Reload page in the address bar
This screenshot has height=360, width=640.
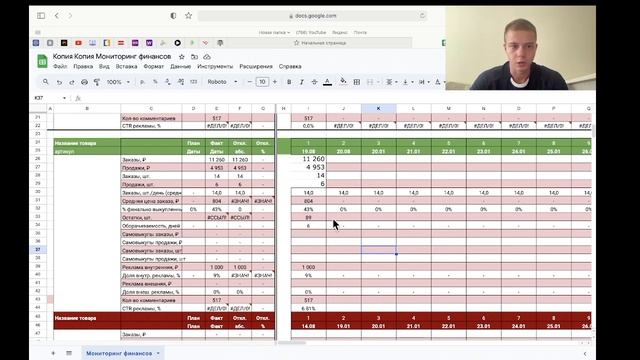422,16
